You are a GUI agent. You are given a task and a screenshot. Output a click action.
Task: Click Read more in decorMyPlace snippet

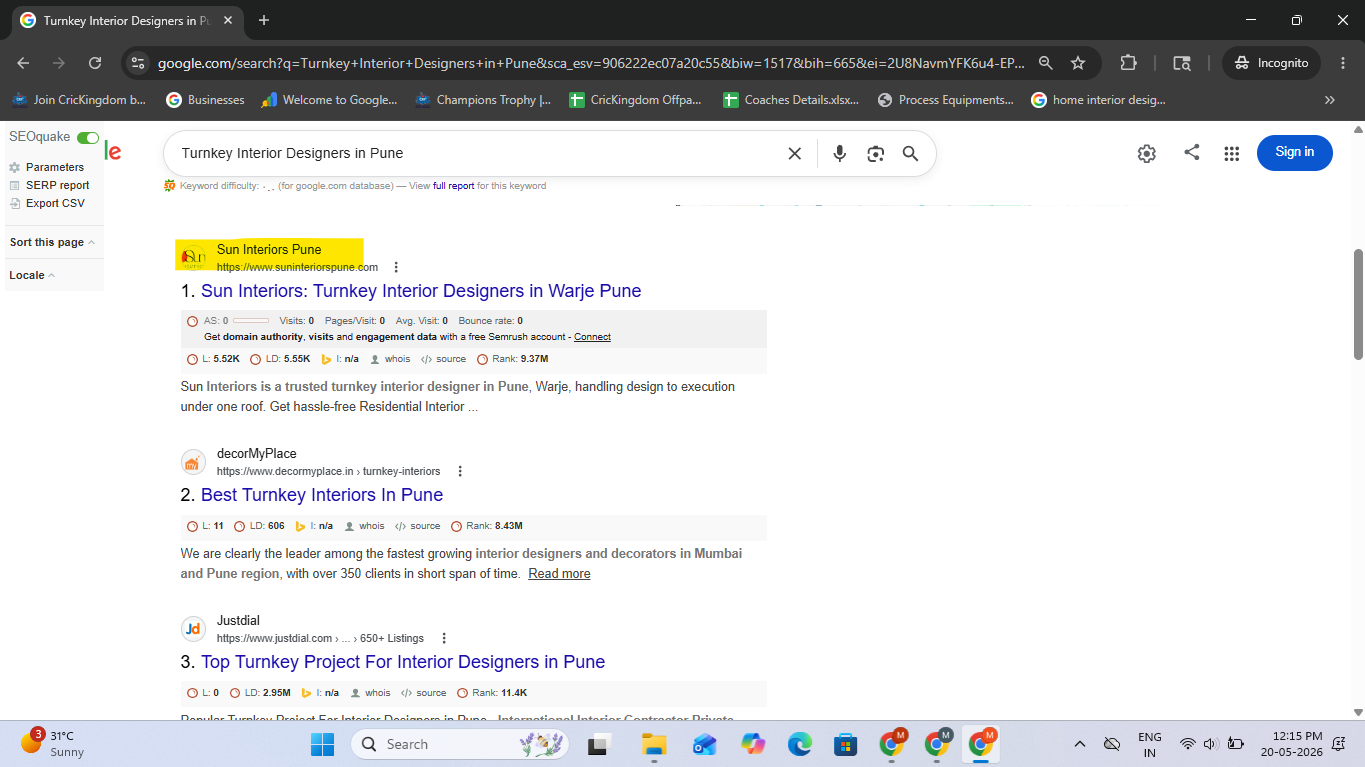pos(559,574)
